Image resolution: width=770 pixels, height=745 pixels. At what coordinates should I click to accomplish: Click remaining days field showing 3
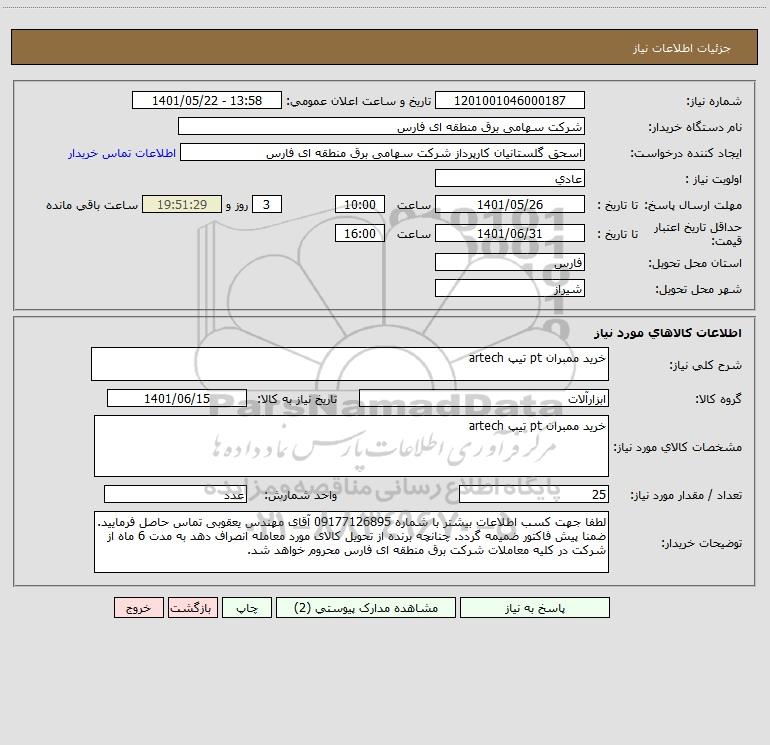coord(267,204)
